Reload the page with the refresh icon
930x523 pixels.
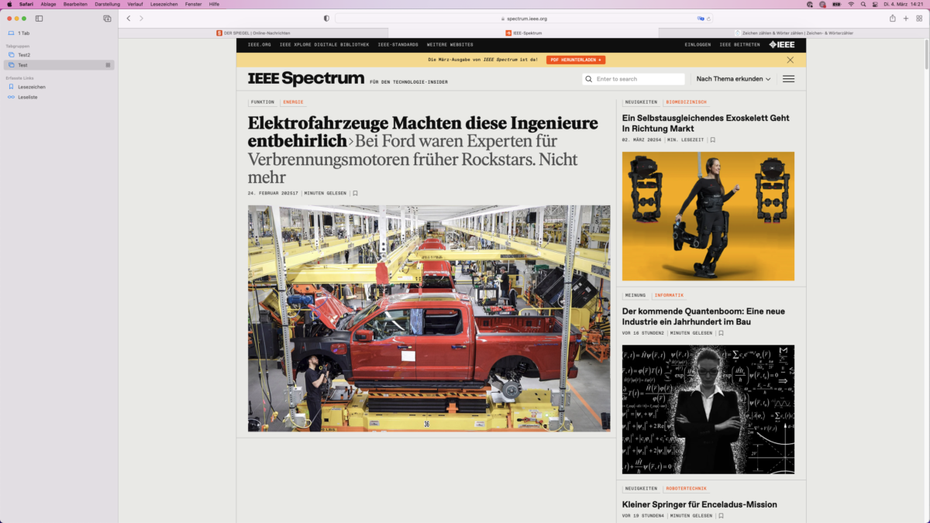coord(708,18)
